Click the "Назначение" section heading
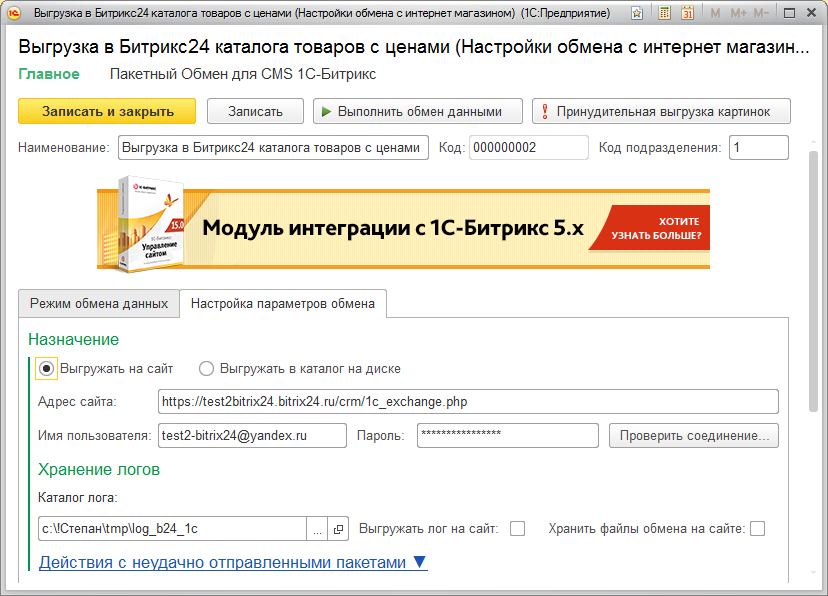The width and height of the screenshot is (828, 596). pyautogui.click(x=73, y=339)
